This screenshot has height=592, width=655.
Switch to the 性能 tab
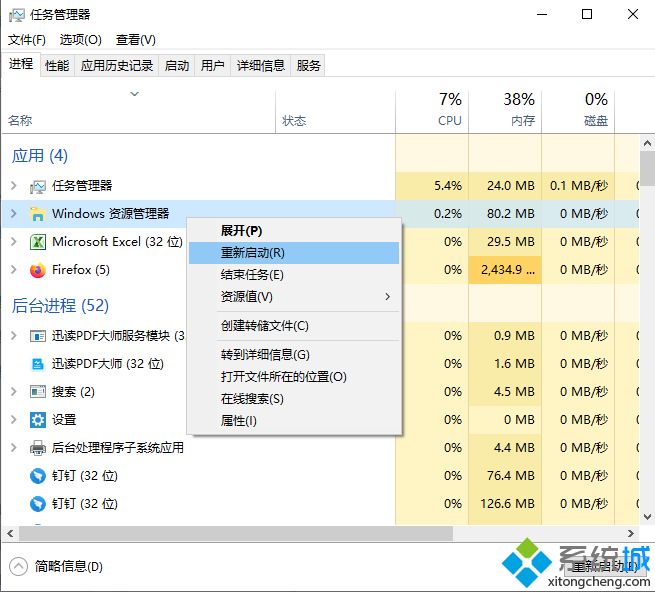(57, 66)
